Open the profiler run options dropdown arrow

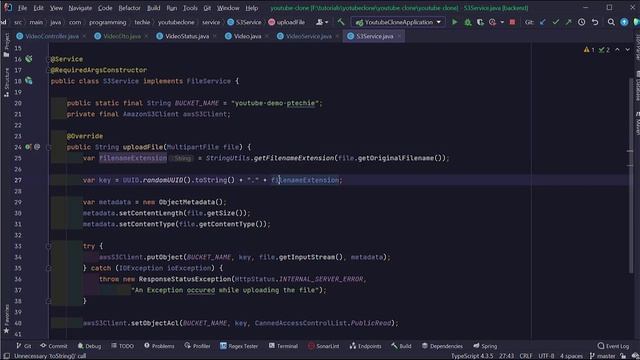(x=502, y=22)
